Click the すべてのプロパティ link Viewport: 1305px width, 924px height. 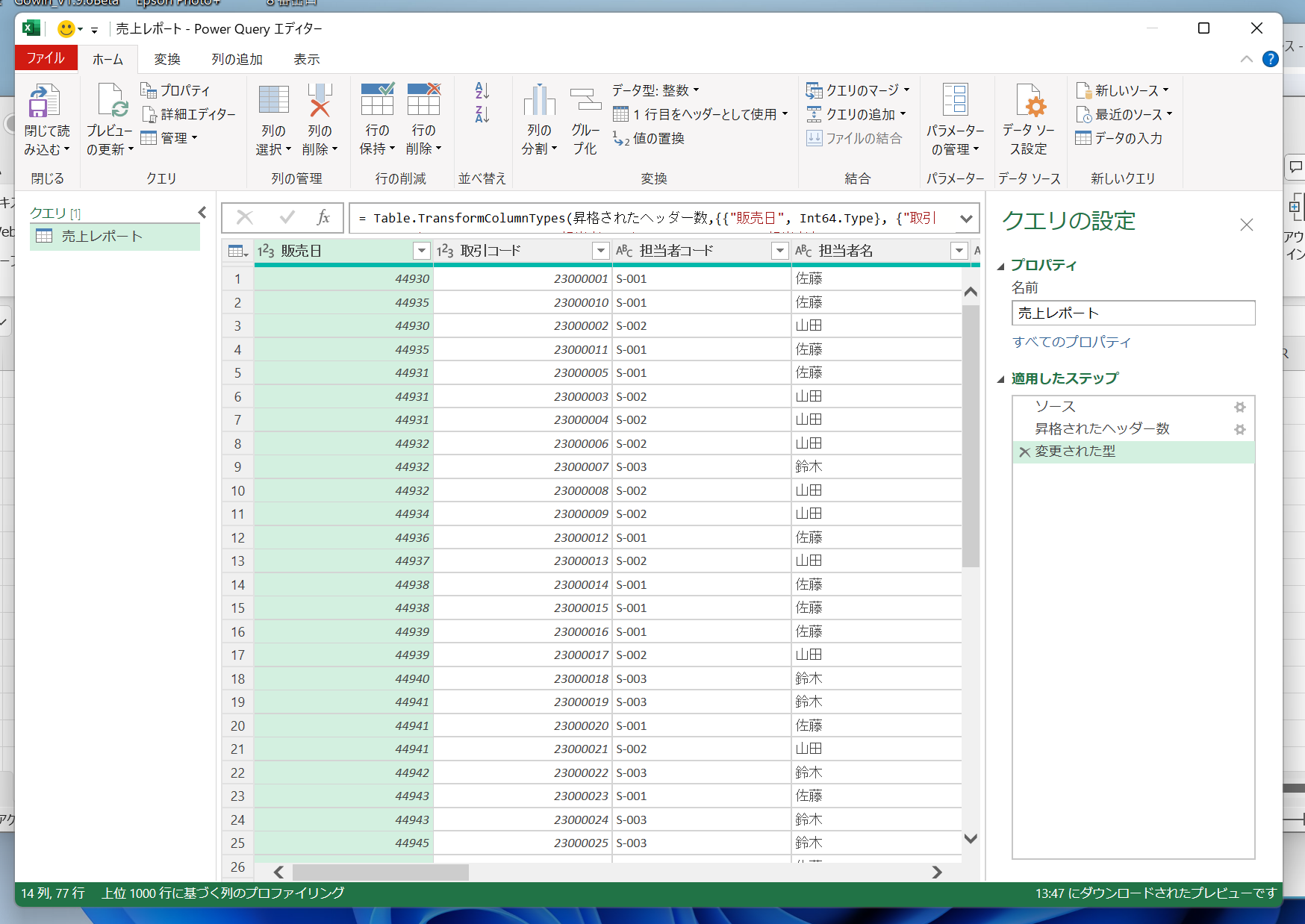click(1071, 342)
